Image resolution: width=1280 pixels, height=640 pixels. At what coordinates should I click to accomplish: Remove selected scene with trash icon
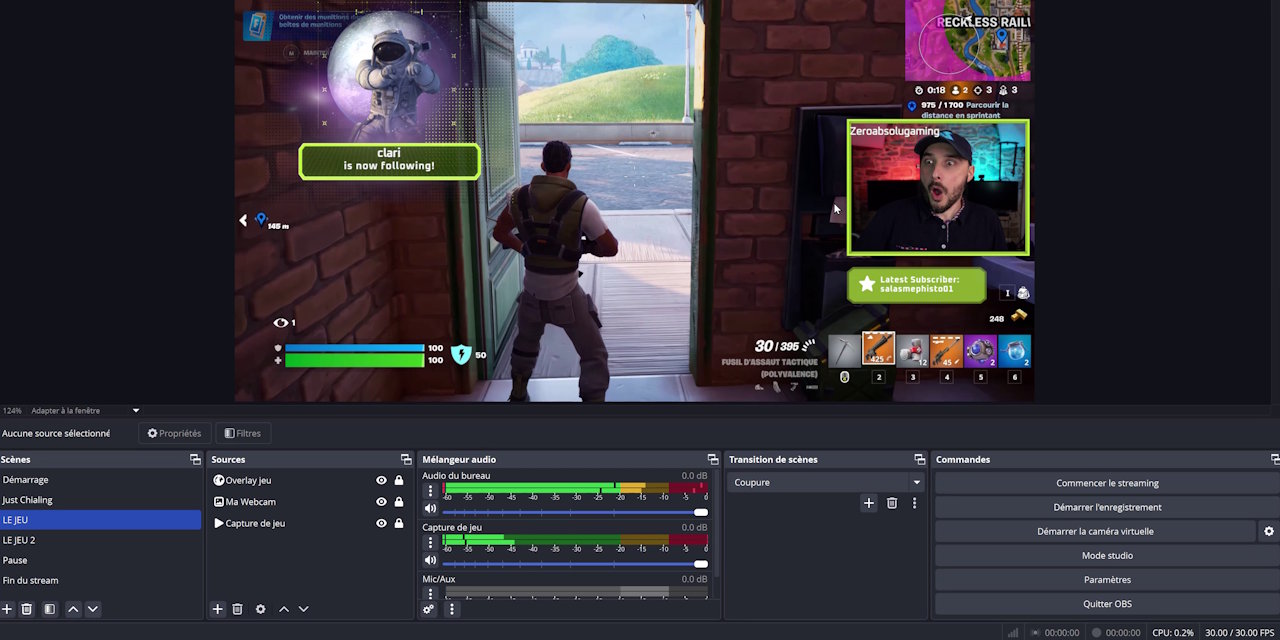click(27, 609)
